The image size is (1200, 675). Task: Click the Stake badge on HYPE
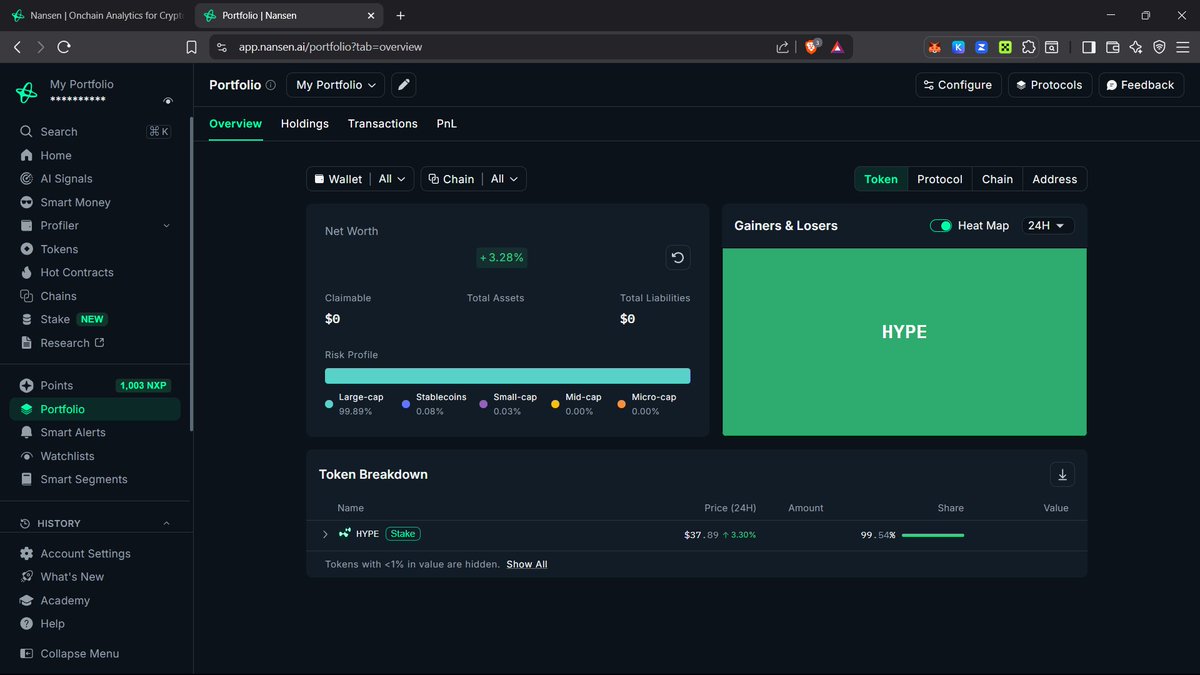tap(403, 534)
